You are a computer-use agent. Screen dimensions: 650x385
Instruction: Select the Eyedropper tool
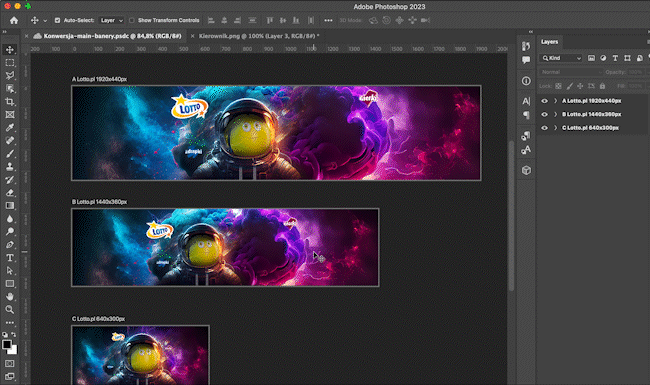10,128
